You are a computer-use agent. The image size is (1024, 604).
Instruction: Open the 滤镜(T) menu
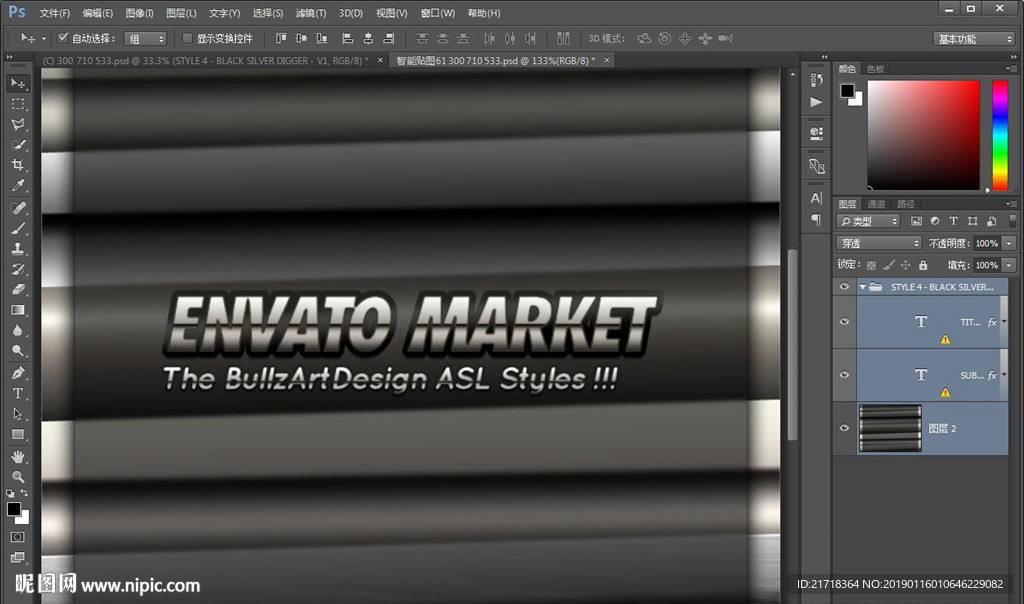[x=311, y=13]
